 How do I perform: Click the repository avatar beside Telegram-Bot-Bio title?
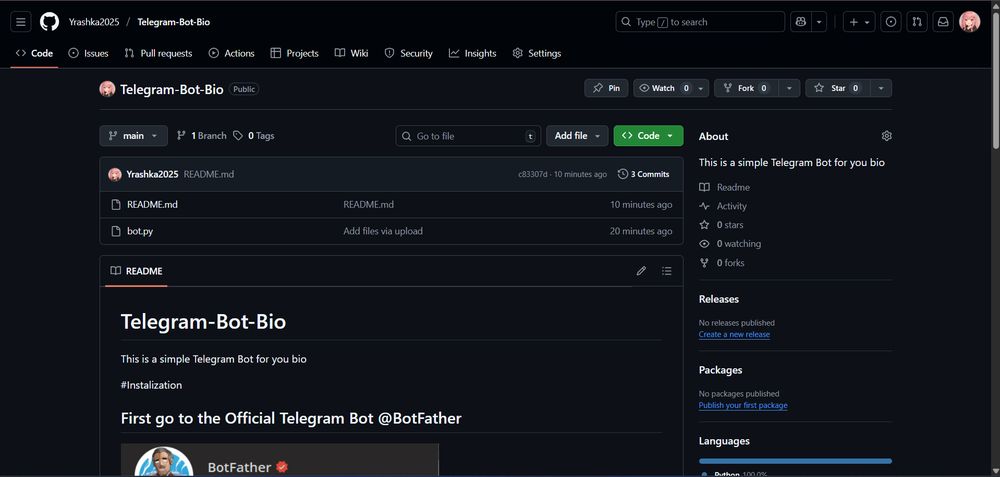tap(107, 89)
